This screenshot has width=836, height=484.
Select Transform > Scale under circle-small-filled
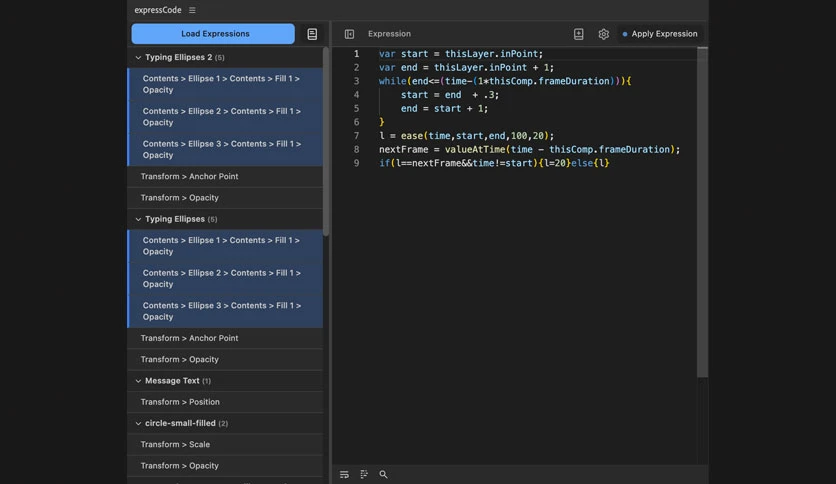pos(225,445)
